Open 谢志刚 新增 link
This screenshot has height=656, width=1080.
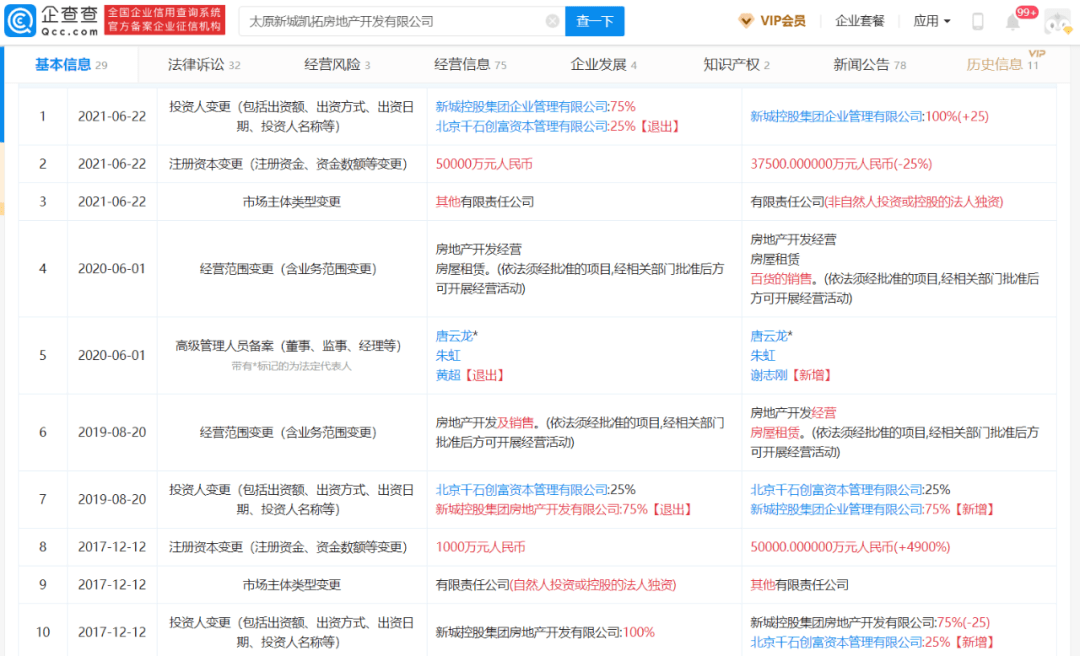pos(792,375)
